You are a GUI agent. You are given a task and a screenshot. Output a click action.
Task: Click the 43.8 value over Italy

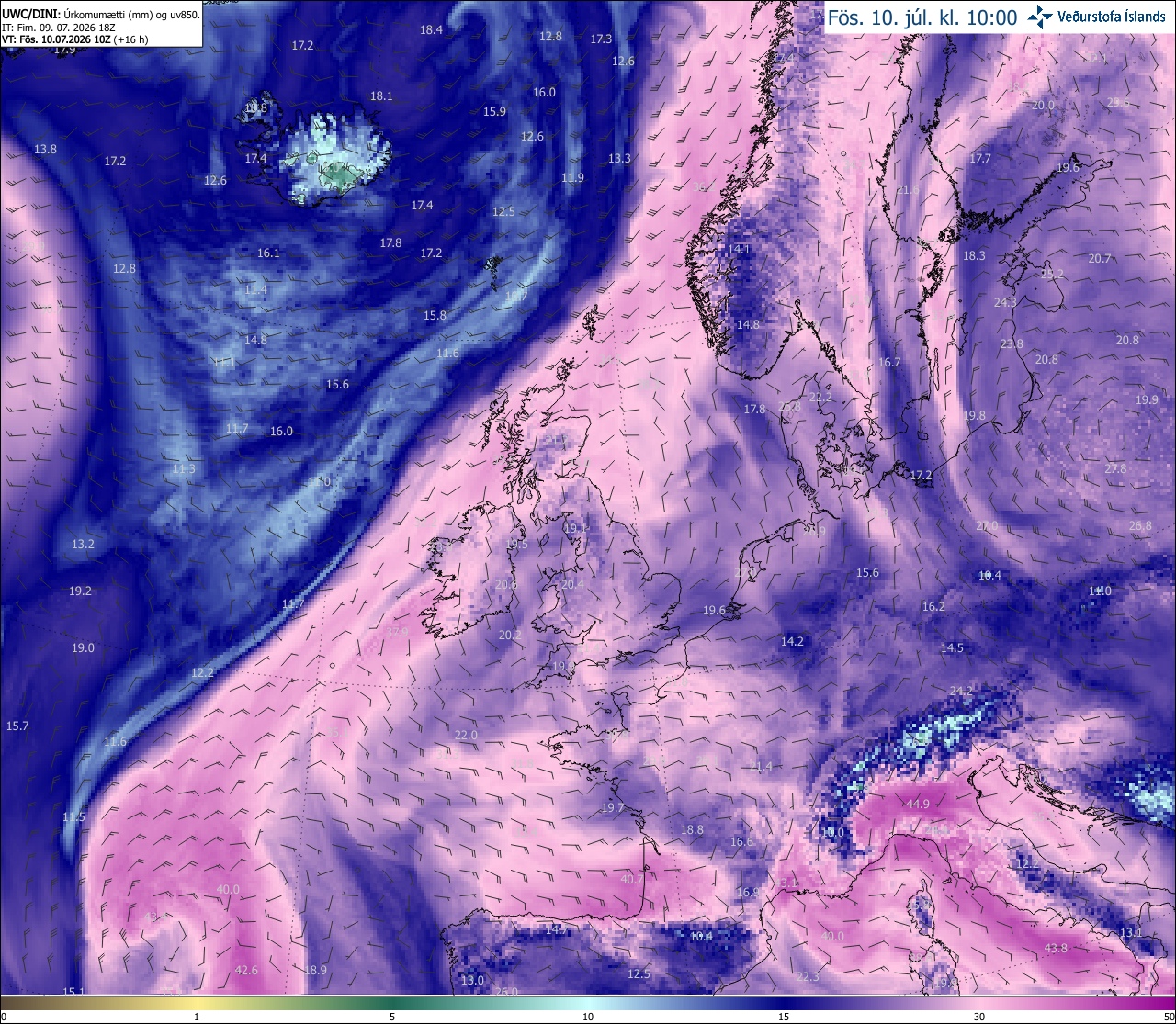pyautogui.click(x=1056, y=948)
